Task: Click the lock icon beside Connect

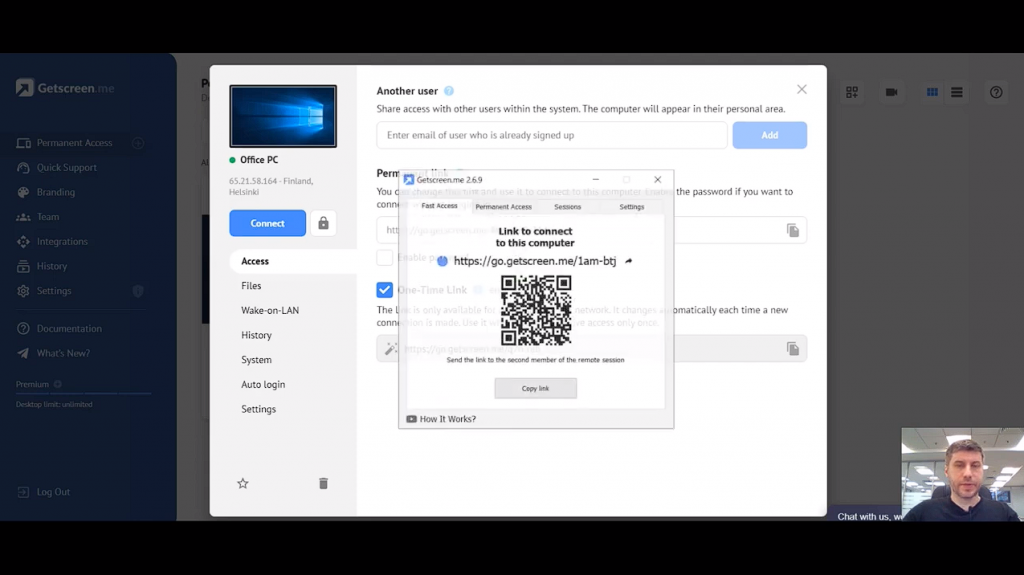Action: click(323, 223)
